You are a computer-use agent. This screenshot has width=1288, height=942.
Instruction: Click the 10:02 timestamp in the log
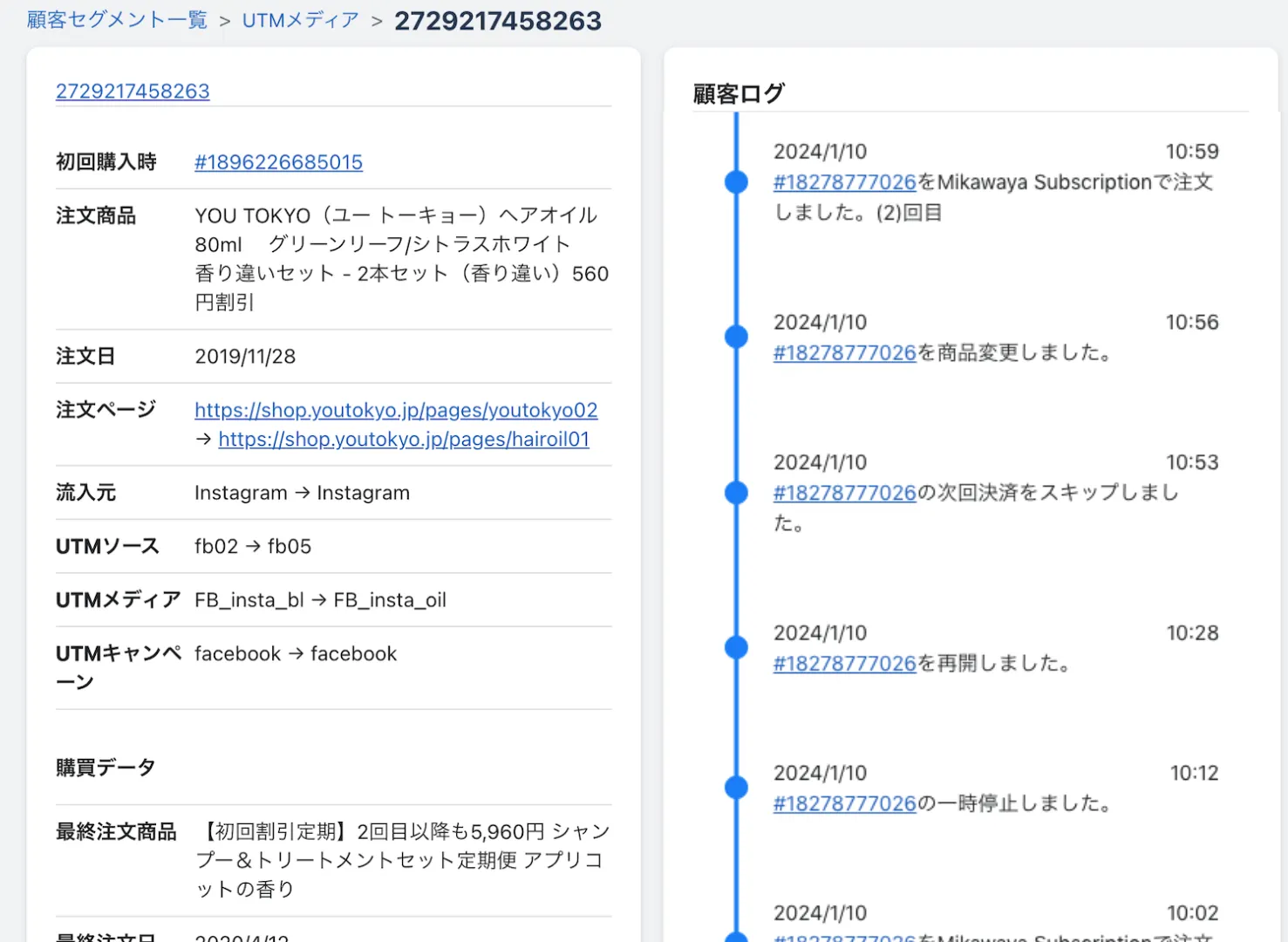[1192, 913]
